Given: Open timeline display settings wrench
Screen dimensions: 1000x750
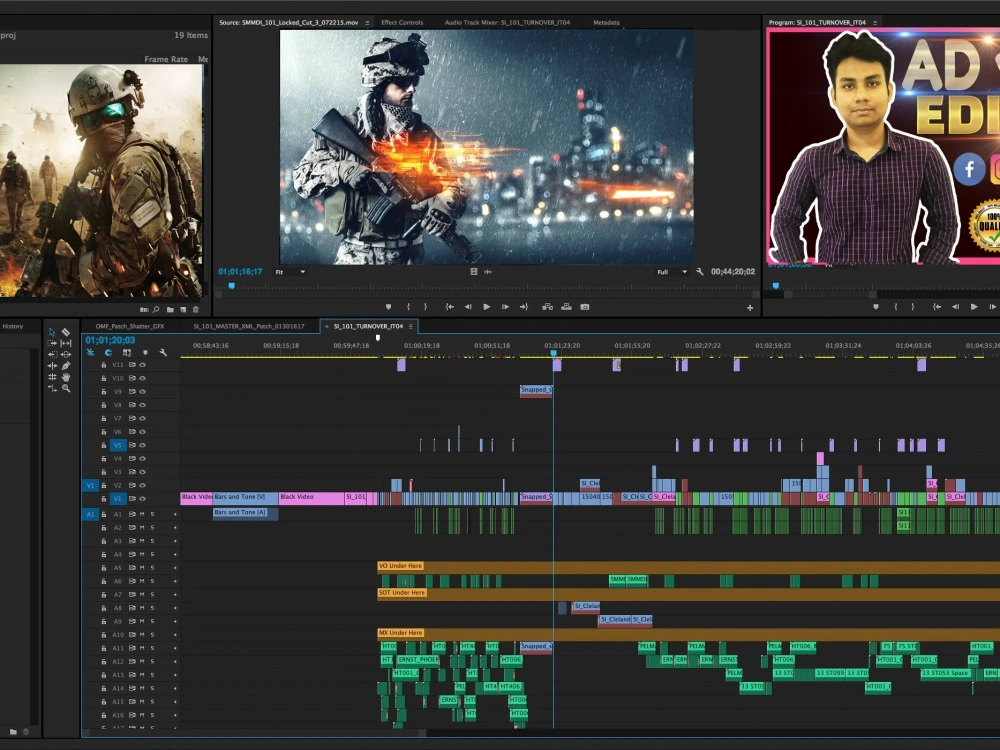Looking at the screenshot, I should coord(163,353).
